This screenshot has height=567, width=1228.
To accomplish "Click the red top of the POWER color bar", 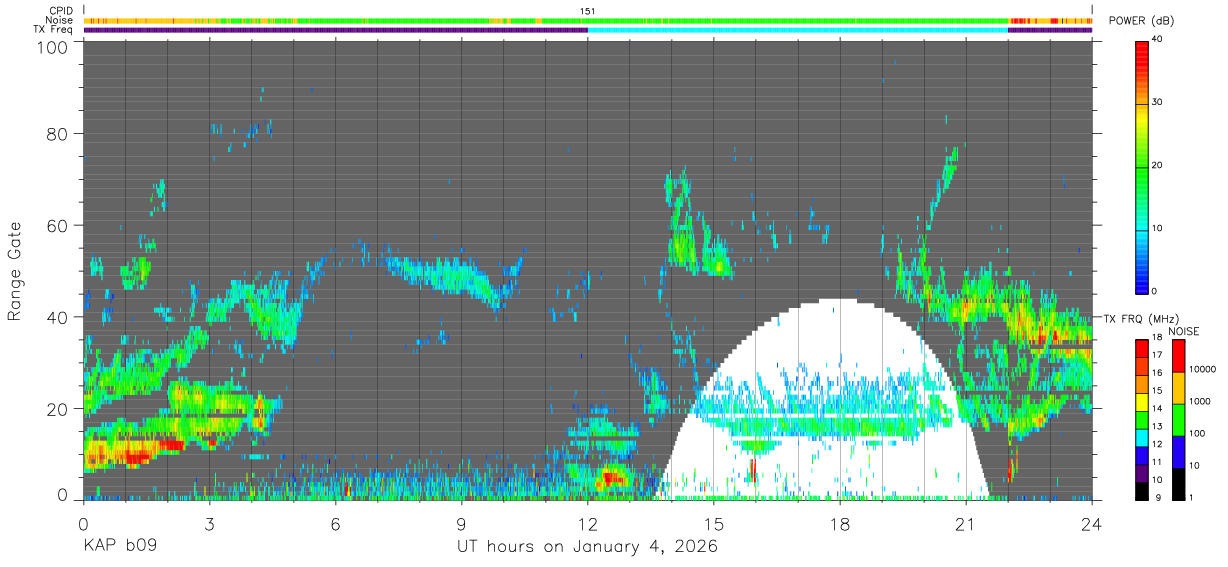I will 1142,47.
